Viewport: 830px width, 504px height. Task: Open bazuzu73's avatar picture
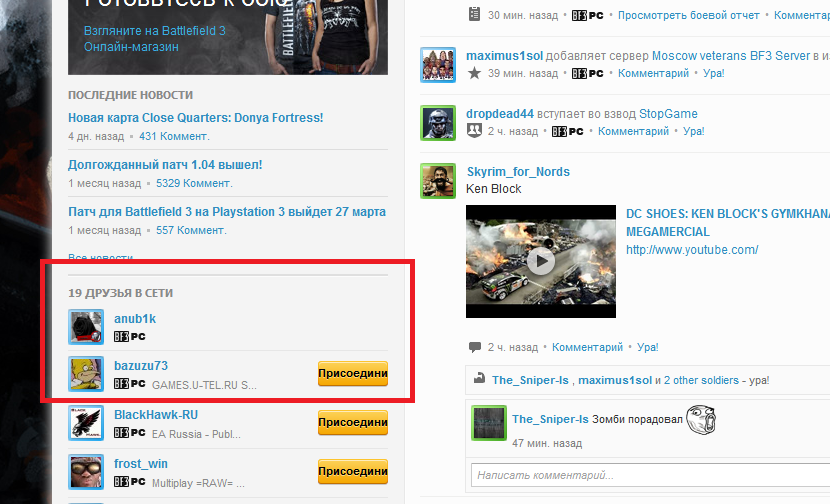click(x=86, y=374)
